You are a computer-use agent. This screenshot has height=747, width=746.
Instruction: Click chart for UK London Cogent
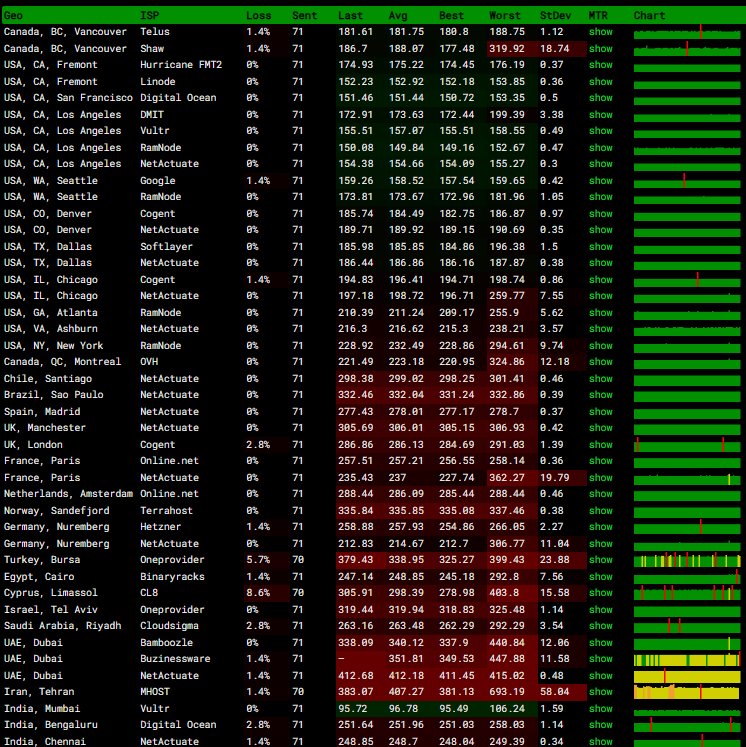click(x=687, y=444)
